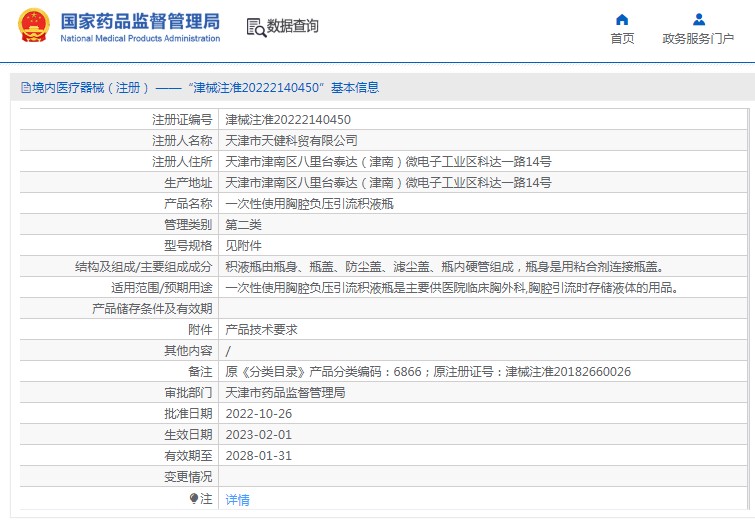Click the 生产地址 address value
Screen dimensions: 755x527
click(x=388, y=183)
